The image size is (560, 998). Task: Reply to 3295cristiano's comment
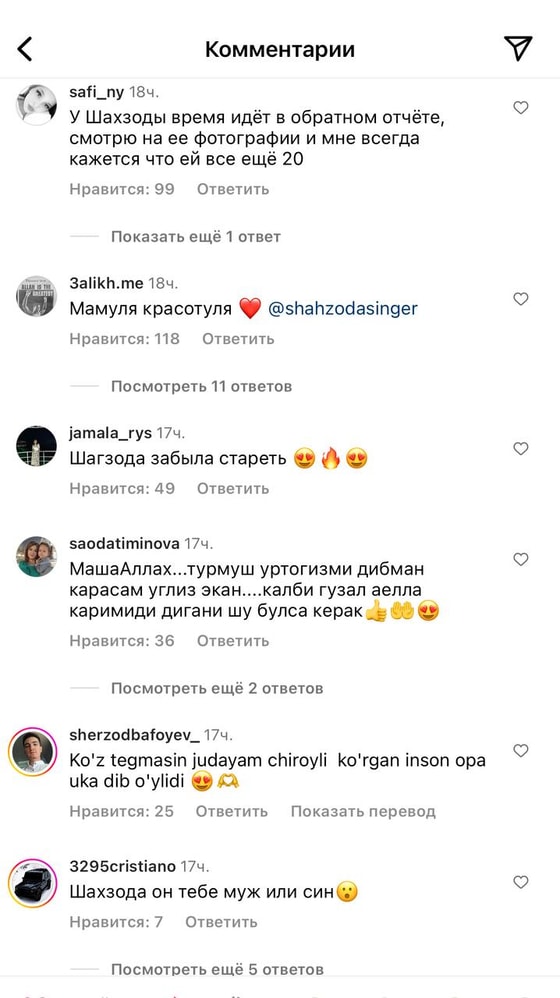[221, 922]
